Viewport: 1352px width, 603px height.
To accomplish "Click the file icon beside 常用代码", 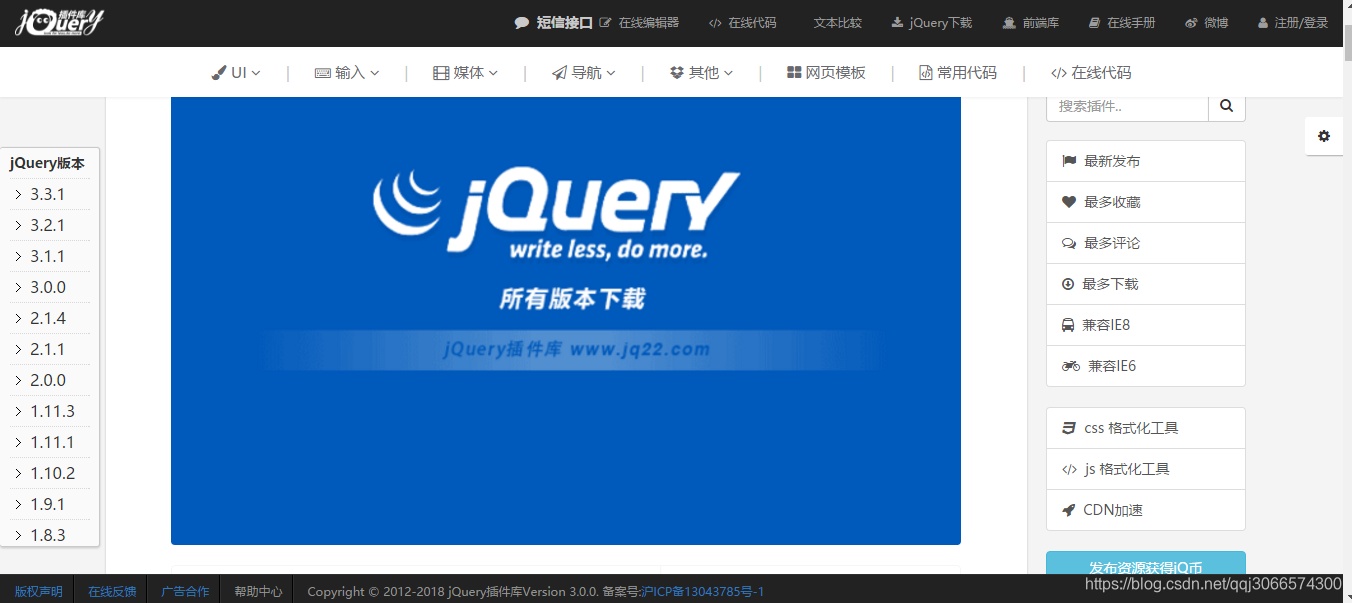I will [926, 73].
